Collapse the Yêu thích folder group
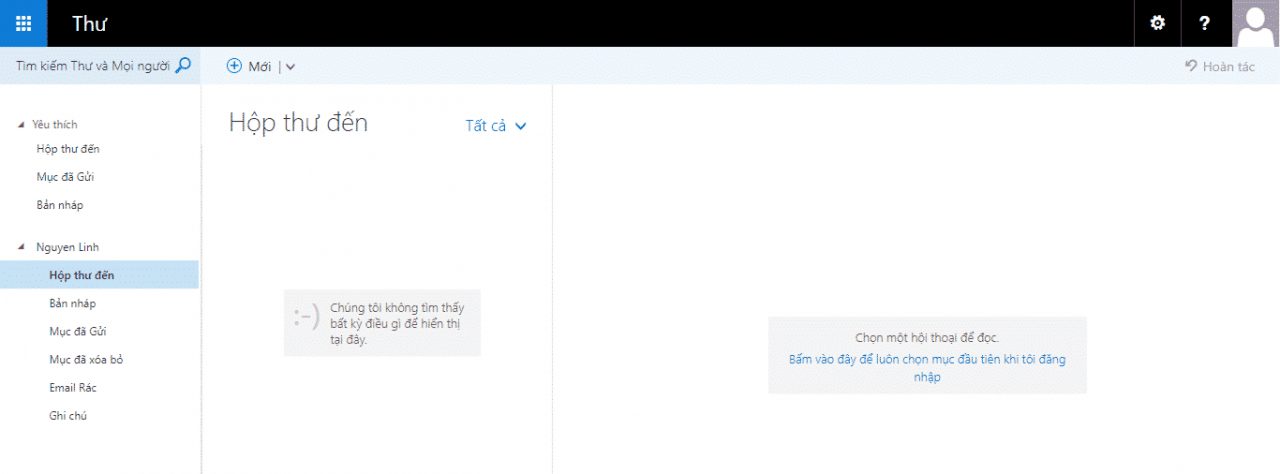Image resolution: width=1280 pixels, height=474 pixels. click(21, 125)
